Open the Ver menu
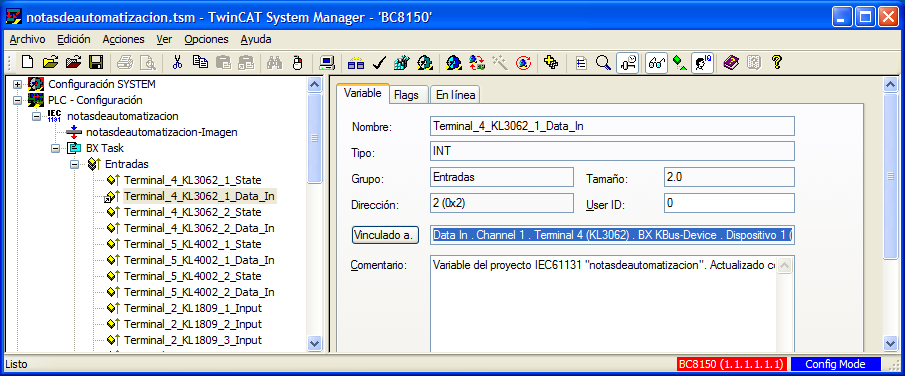 pyautogui.click(x=164, y=39)
